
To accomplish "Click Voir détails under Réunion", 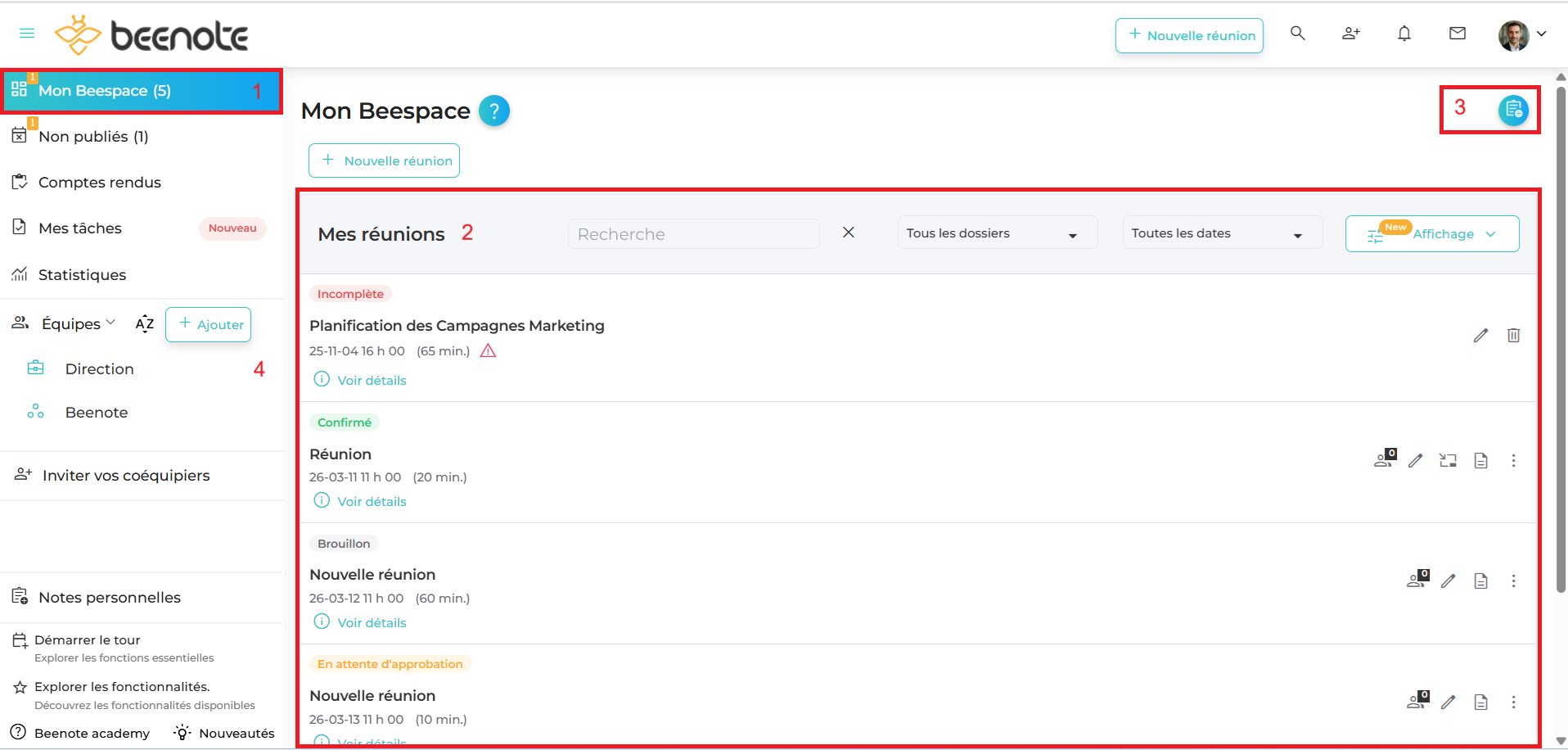I will (372, 501).
